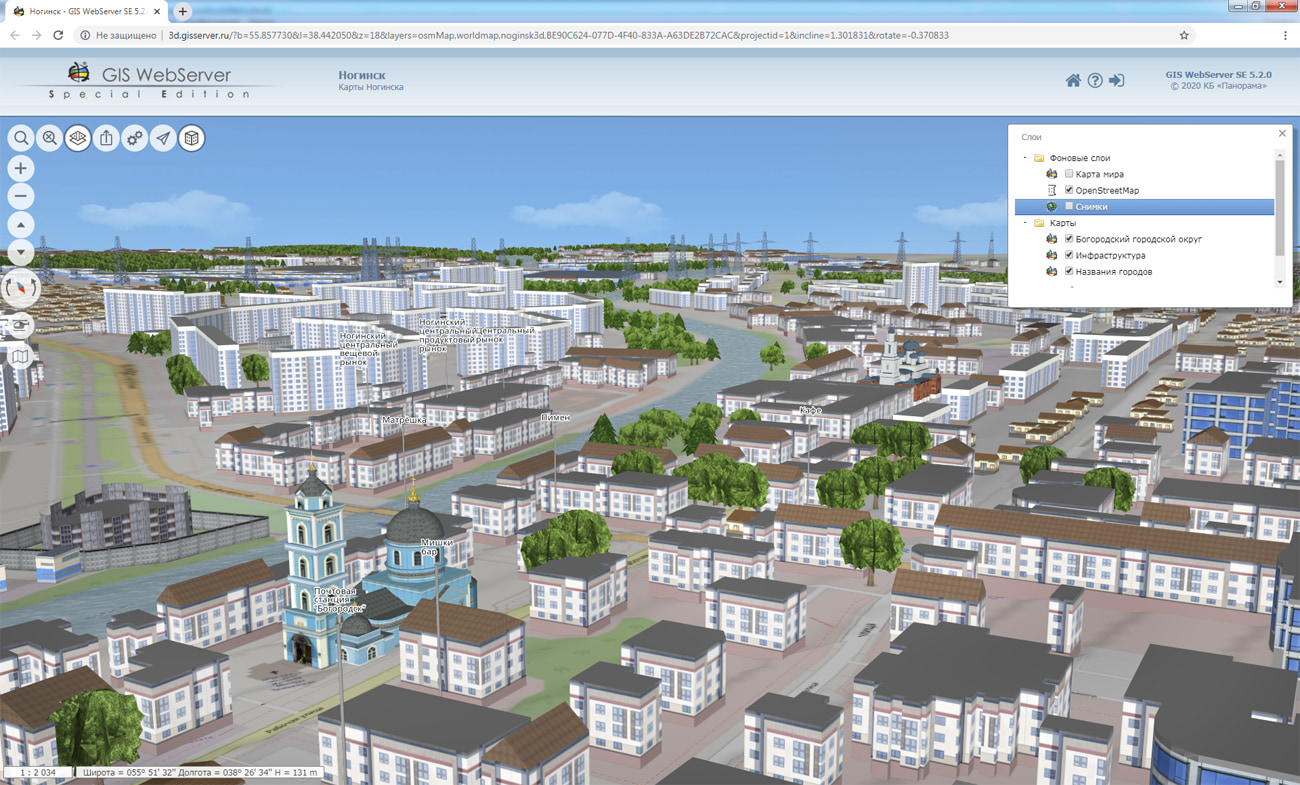
Task: Collapse the Фоновые слои folder
Action: [1025, 158]
